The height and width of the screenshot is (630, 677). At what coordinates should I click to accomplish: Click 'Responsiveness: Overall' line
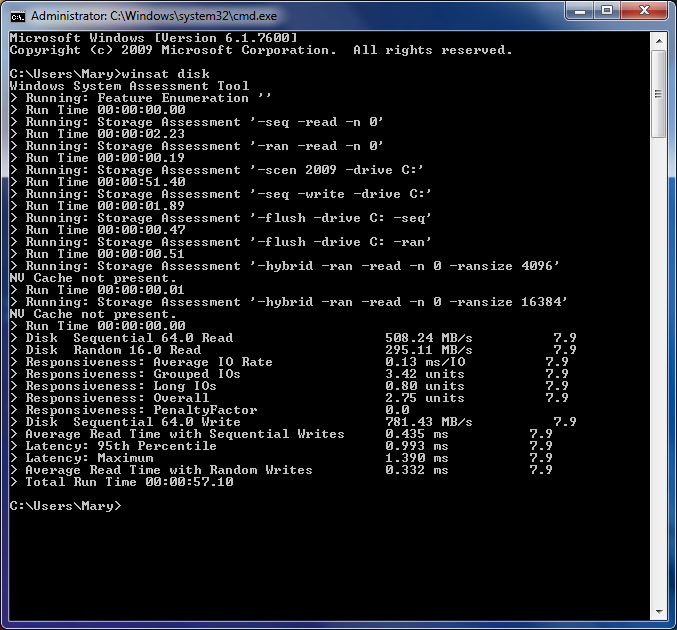[x=117, y=398]
